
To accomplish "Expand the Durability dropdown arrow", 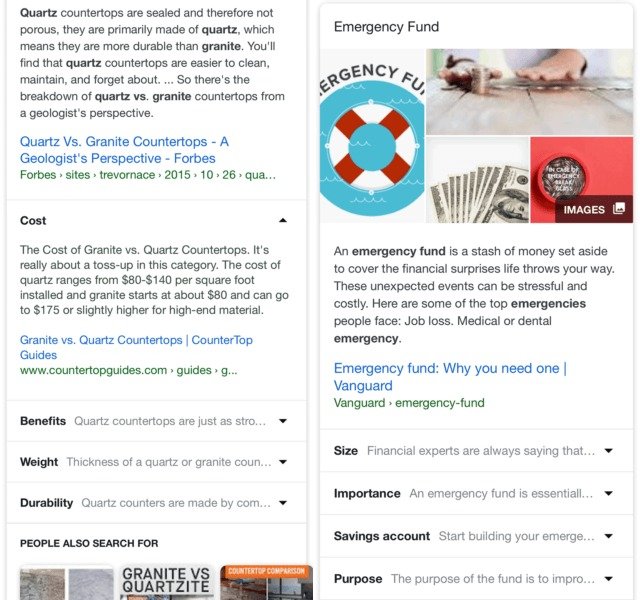I will click(x=283, y=503).
